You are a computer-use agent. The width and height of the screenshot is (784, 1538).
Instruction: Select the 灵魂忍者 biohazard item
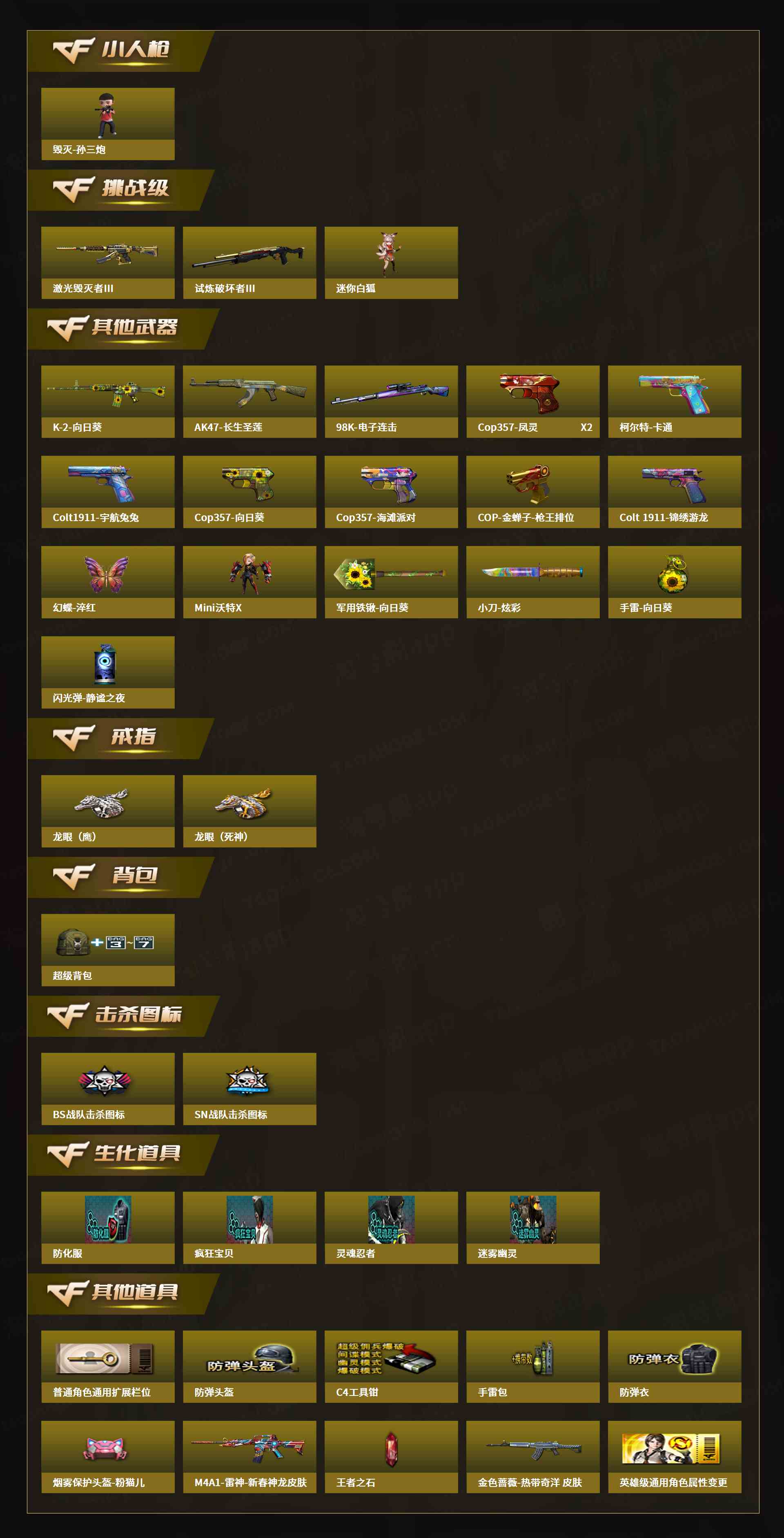point(391,1228)
